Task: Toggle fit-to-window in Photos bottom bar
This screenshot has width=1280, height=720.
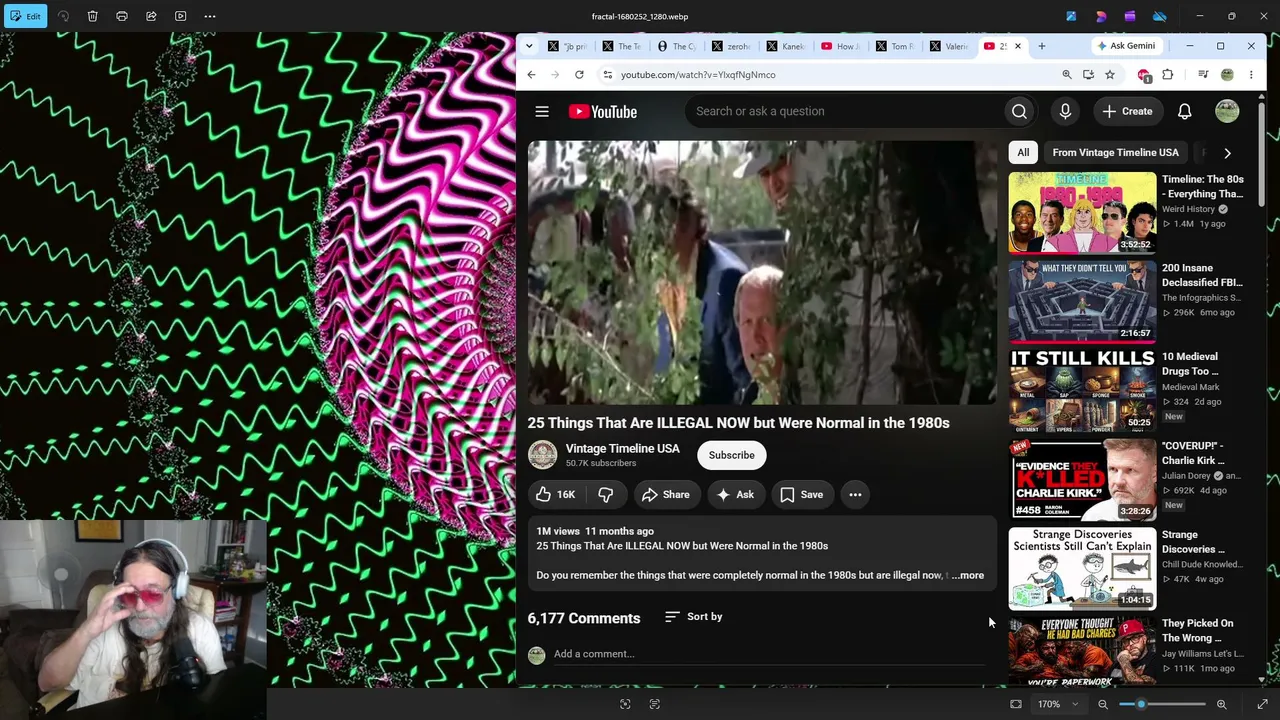Action: pos(1016,704)
